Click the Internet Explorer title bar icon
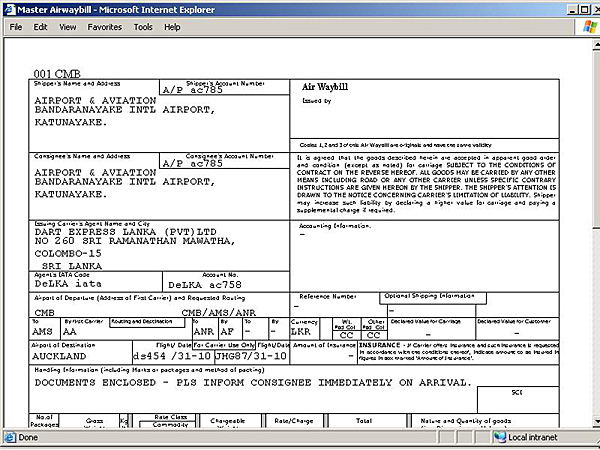The height and width of the screenshot is (450, 600). pyautogui.click(x=9, y=10)
